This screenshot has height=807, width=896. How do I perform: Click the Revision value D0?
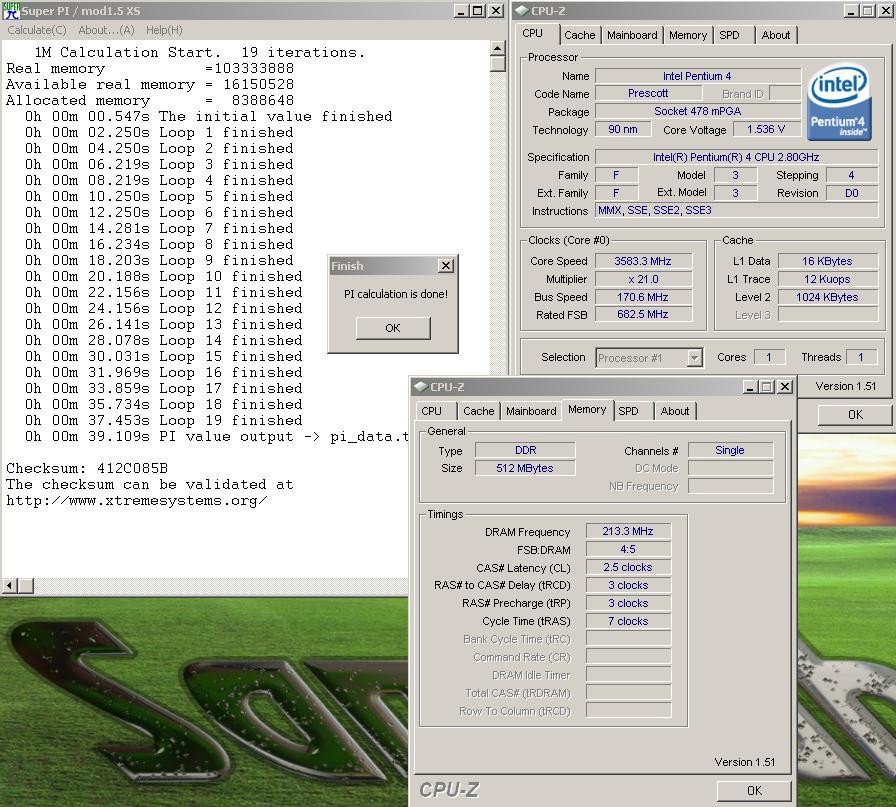coord(851,193)
